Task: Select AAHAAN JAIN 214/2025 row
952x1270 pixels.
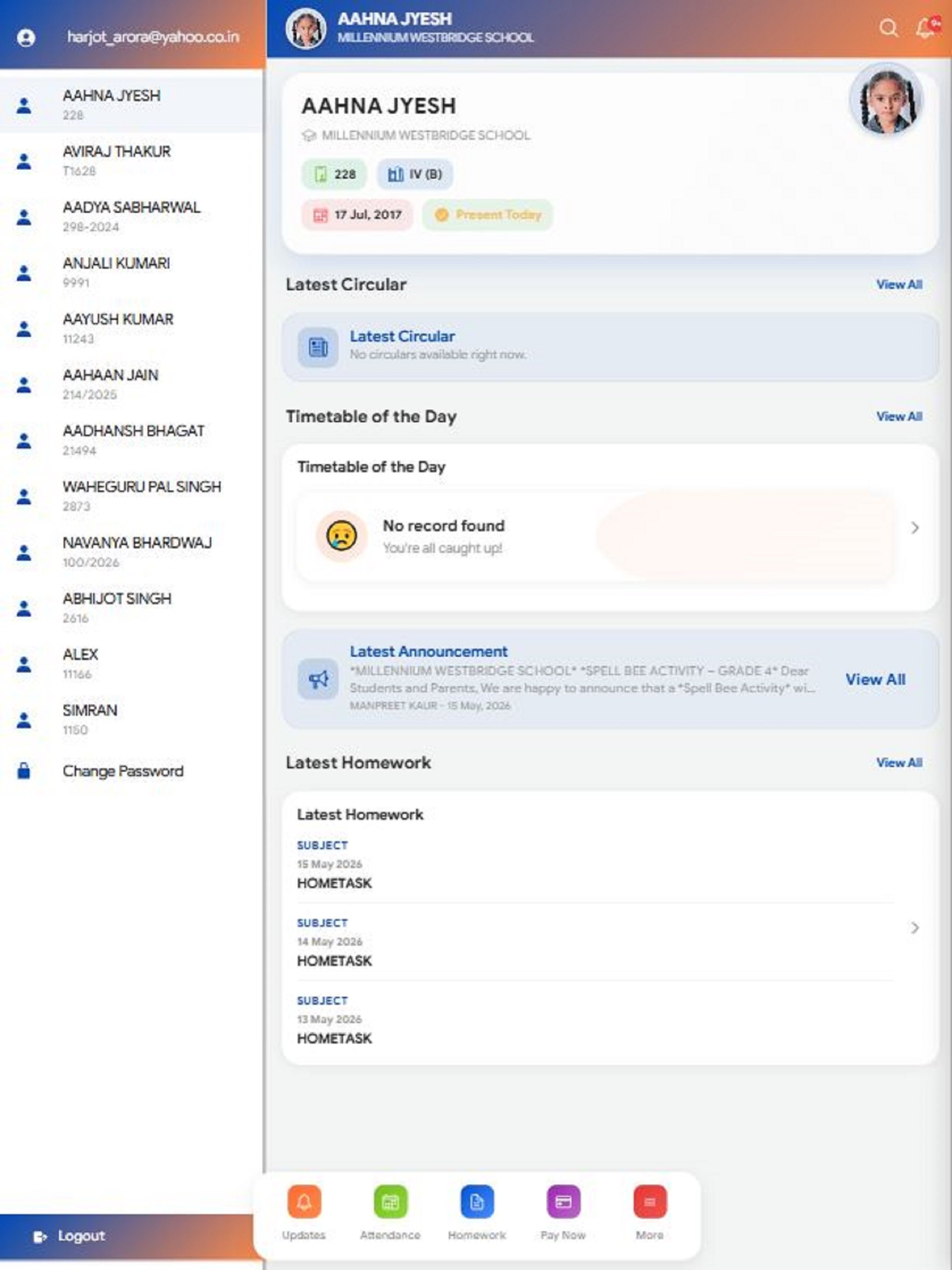Action: point(131,384)
